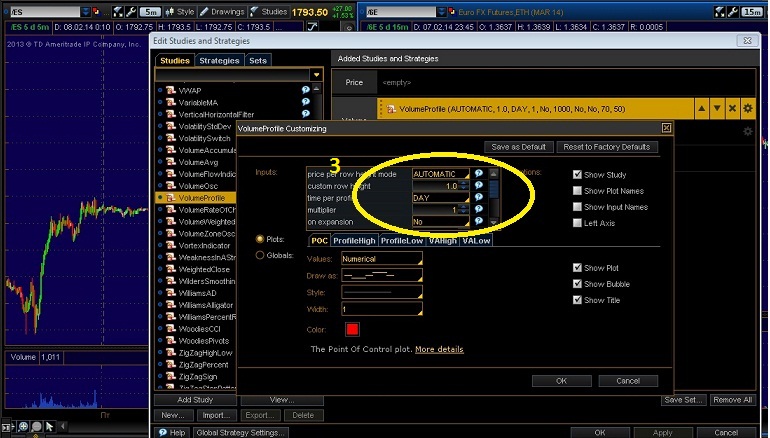The image size is (770, 438).
Task: Switch to the Strategies tab
Action: pyautogui.click(x=219, y=60)
